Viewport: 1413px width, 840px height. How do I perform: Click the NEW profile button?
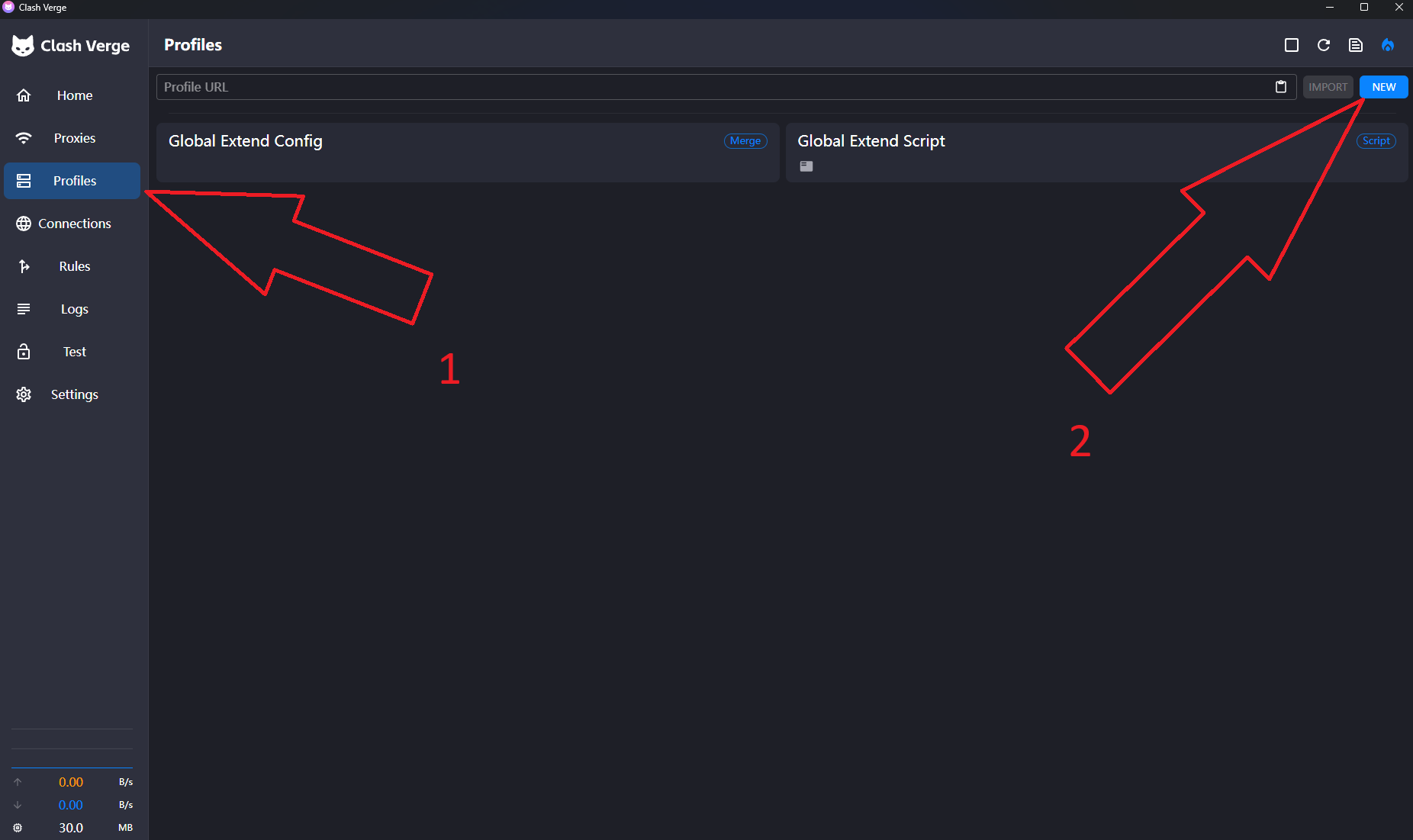click(1383, 87)
